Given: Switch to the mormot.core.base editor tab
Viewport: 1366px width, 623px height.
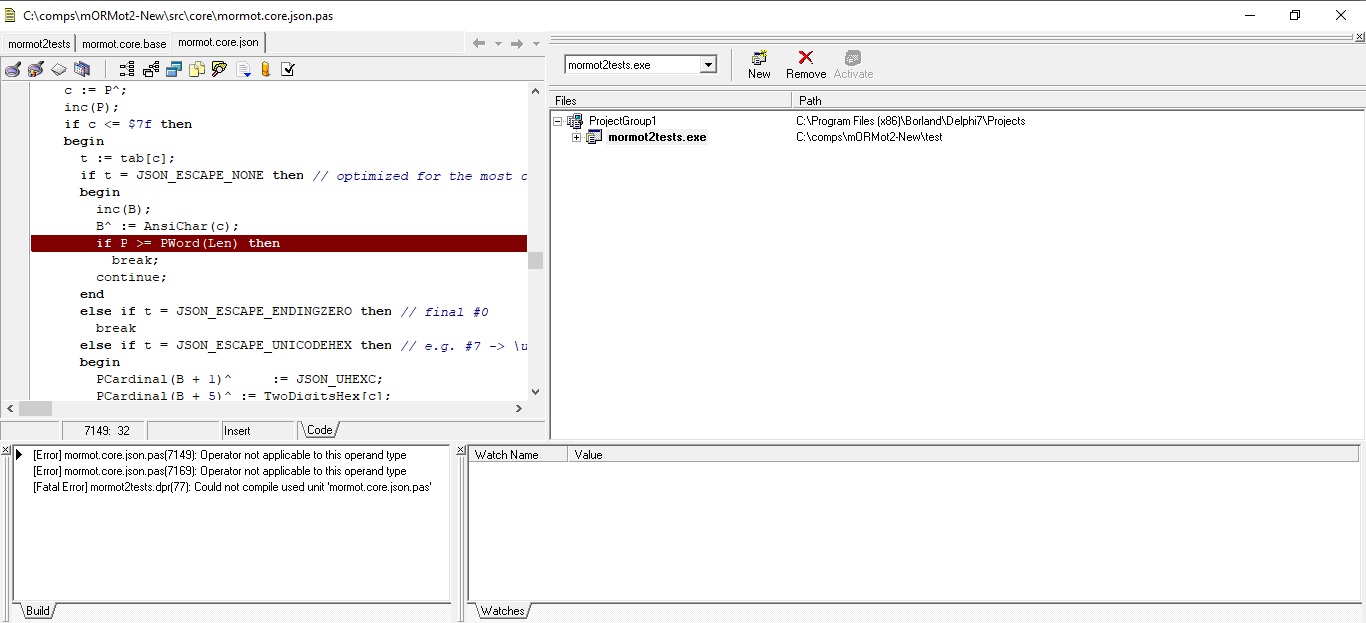Looking at the screenshot, I should pos(124,43).
